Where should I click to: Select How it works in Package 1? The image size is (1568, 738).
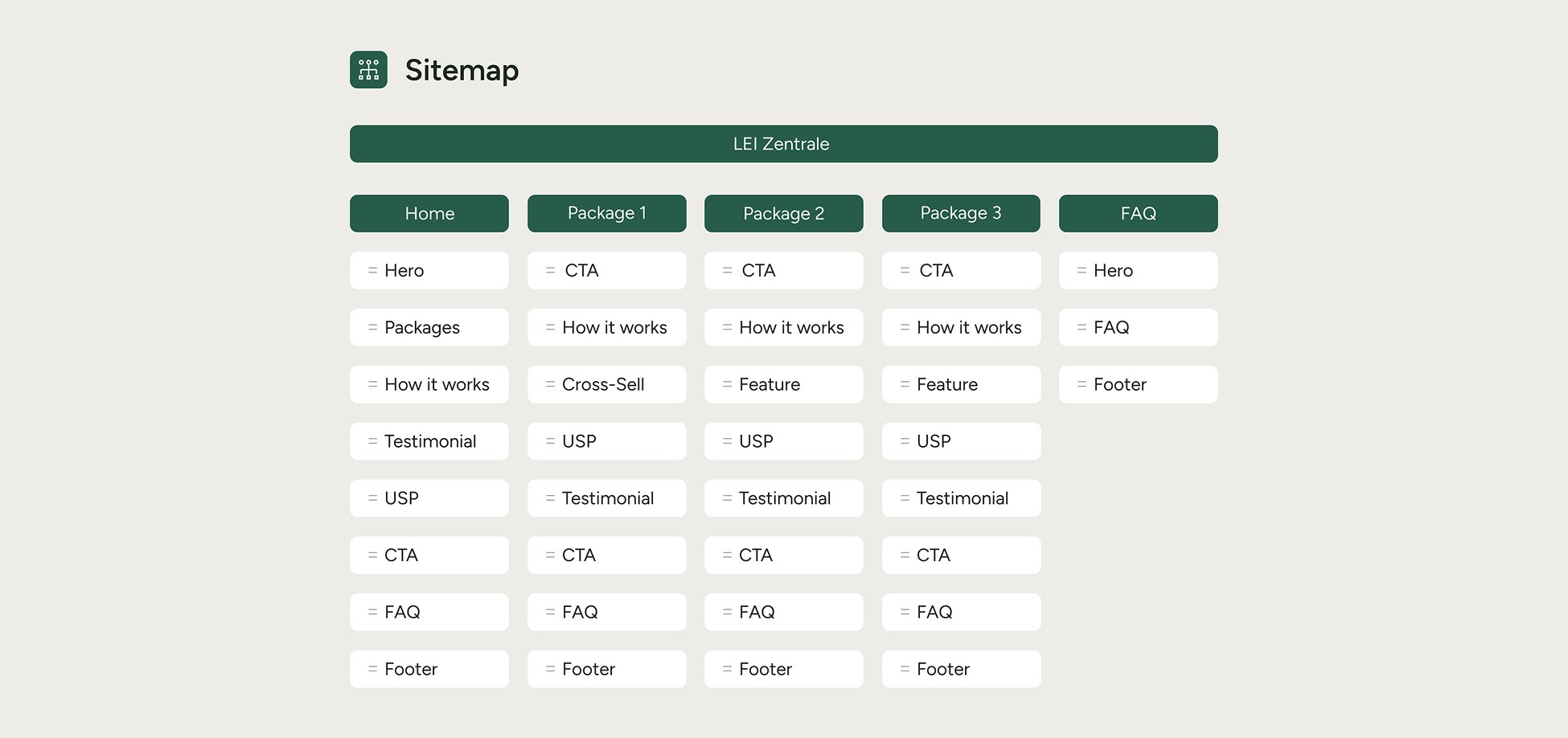607,327
